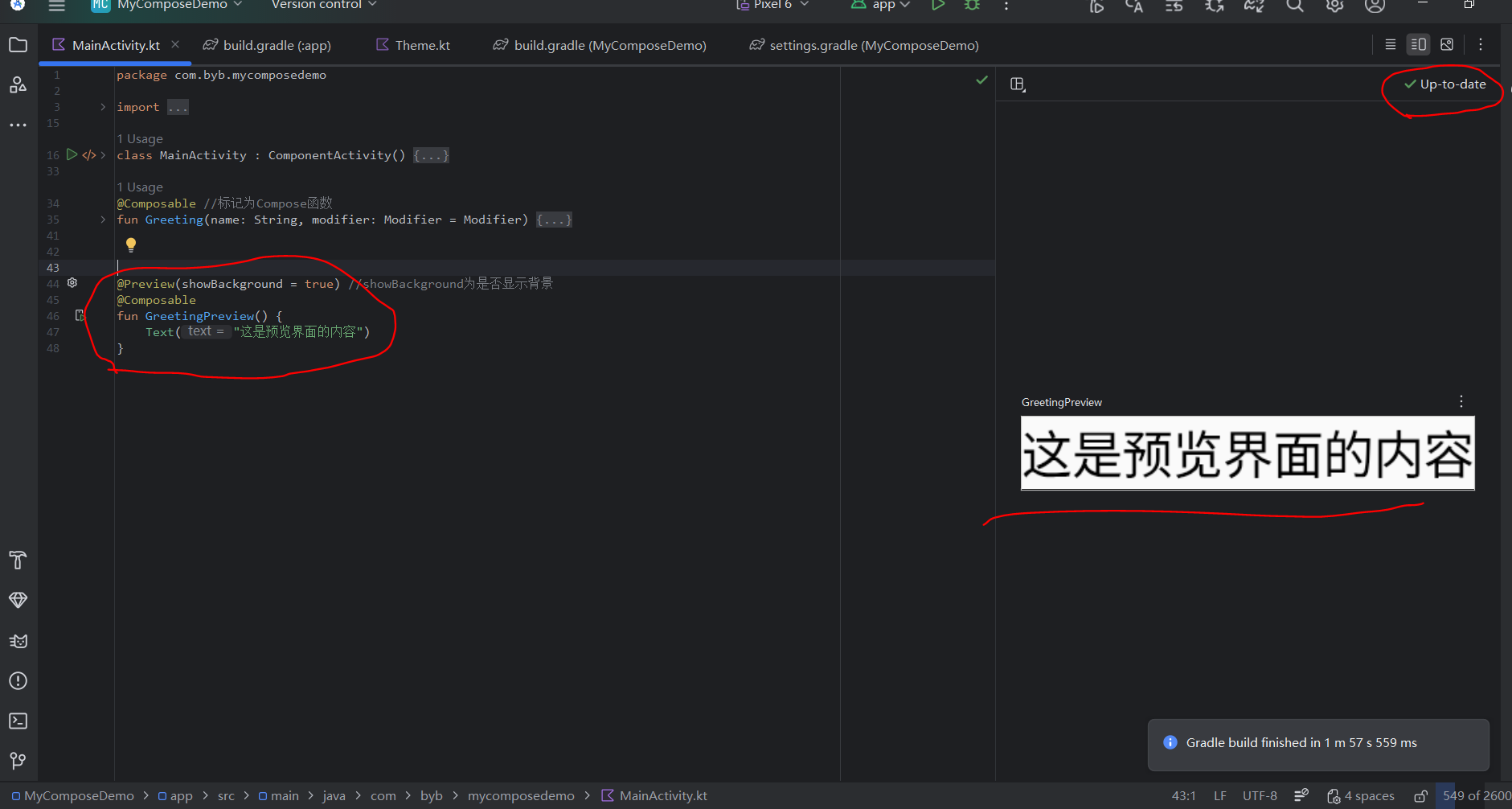This screenshot has height=809, width=1512.
Task: Switch editor to Design only view
Action: 1447,45
